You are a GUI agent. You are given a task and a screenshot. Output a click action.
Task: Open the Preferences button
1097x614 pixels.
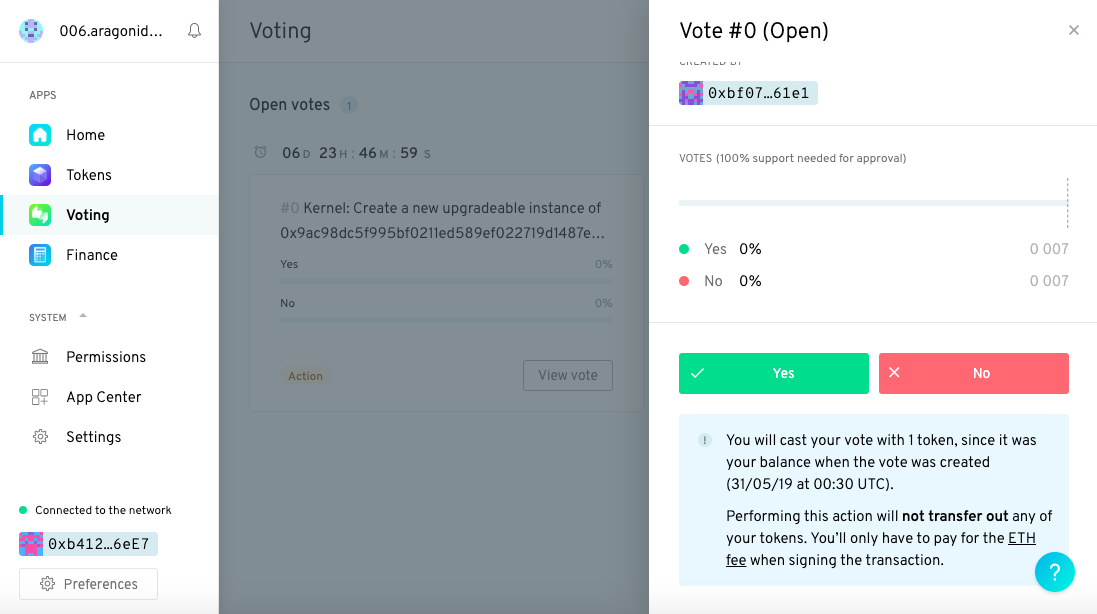(x=88, y=584)
